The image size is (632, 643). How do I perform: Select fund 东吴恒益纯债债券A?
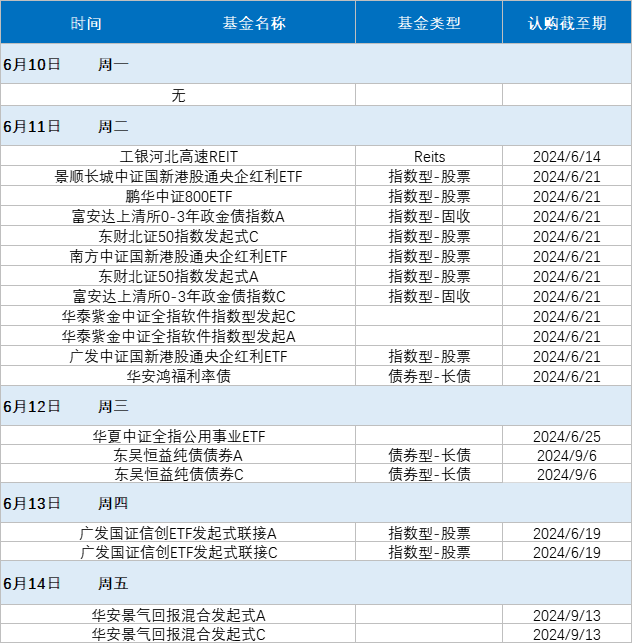[178, 455]
